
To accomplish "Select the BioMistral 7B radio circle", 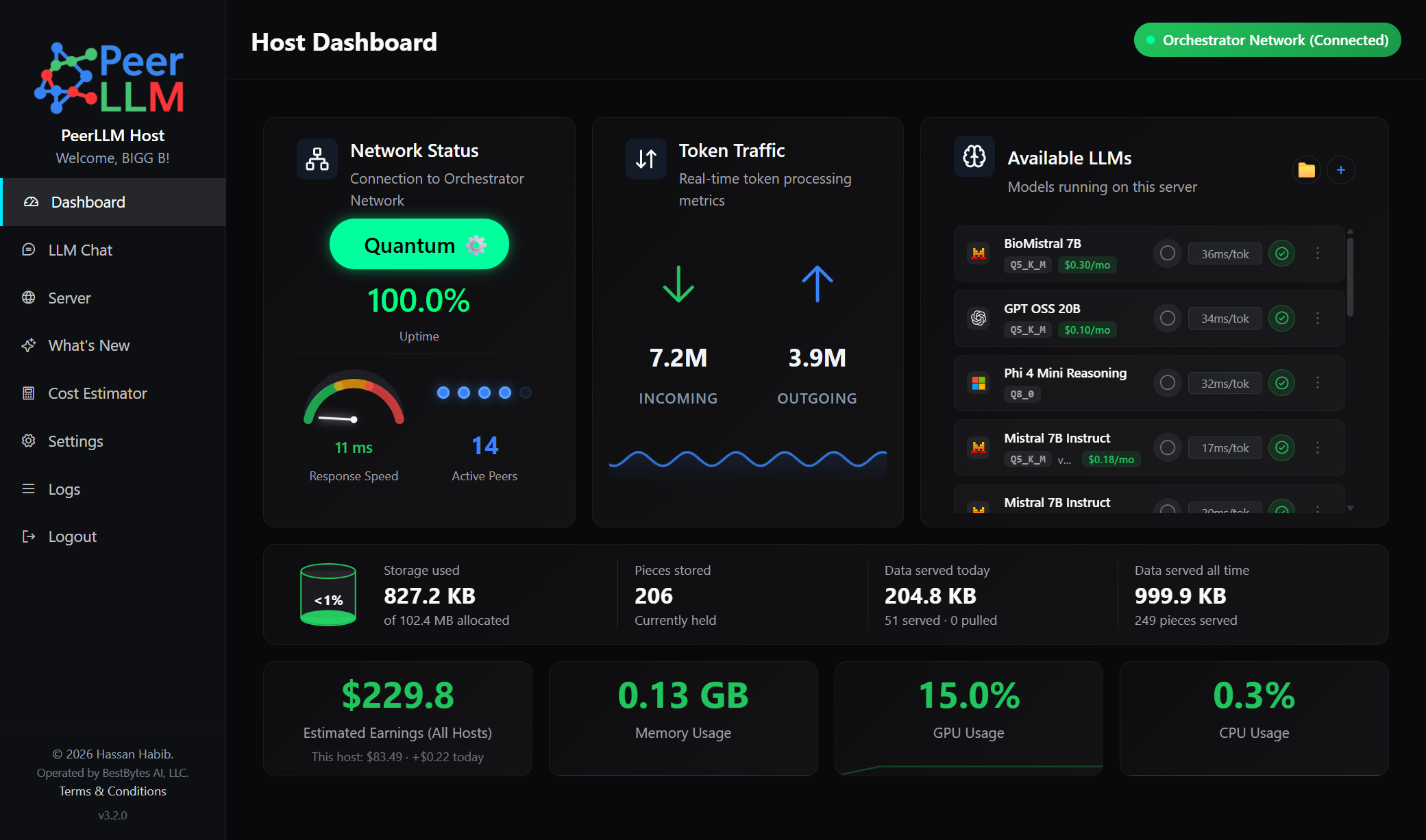I will tap(1168, 254).
